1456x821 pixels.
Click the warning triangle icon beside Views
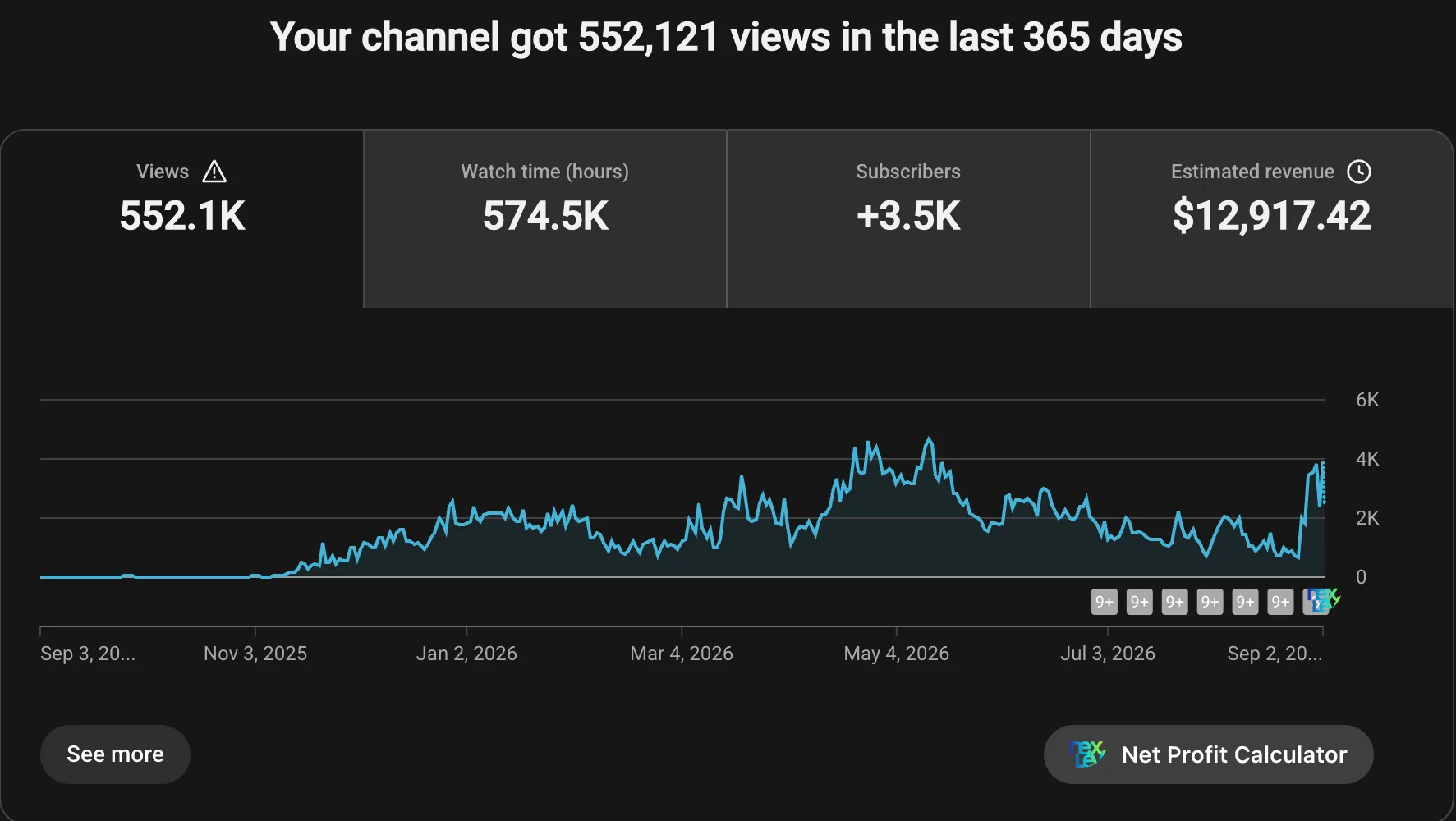214,172
